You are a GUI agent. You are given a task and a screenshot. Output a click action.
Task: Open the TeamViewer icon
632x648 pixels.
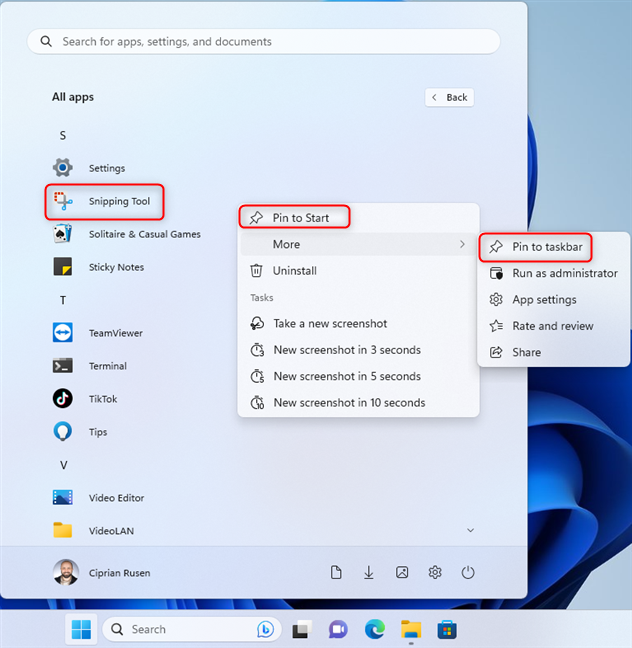(x=63, y=333)
